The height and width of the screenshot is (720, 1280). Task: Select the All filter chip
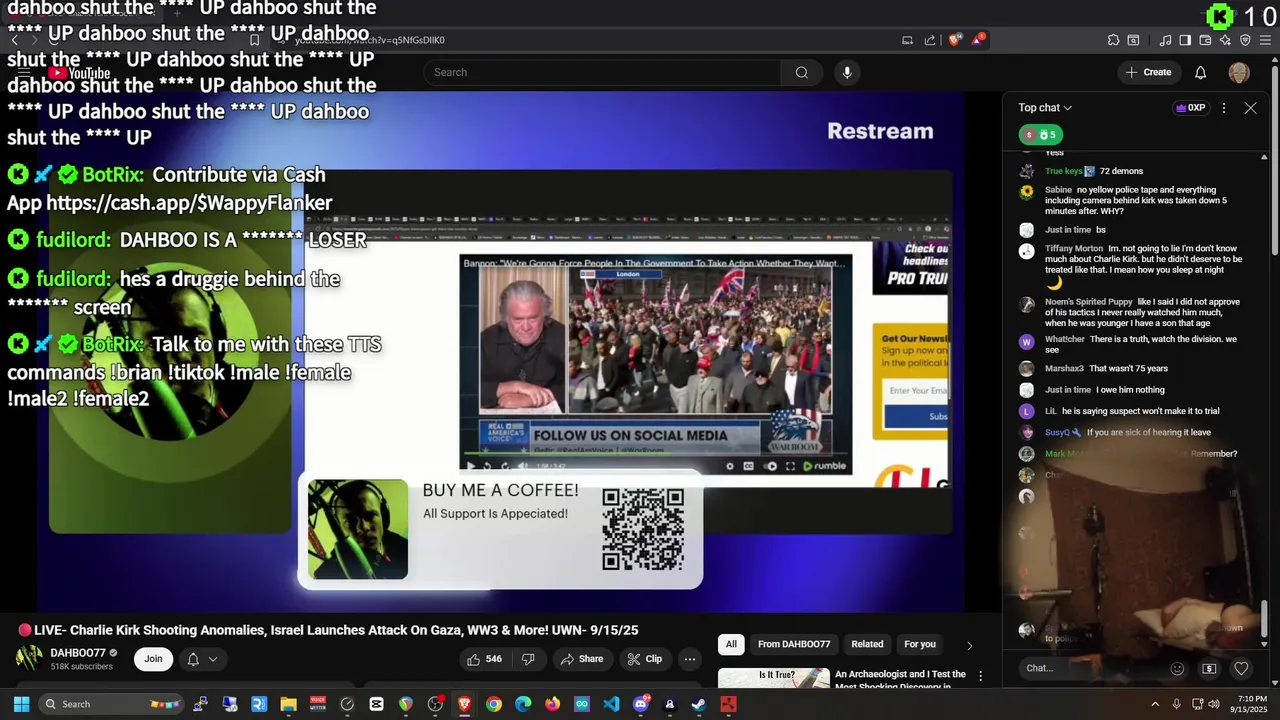coord(731,644)
